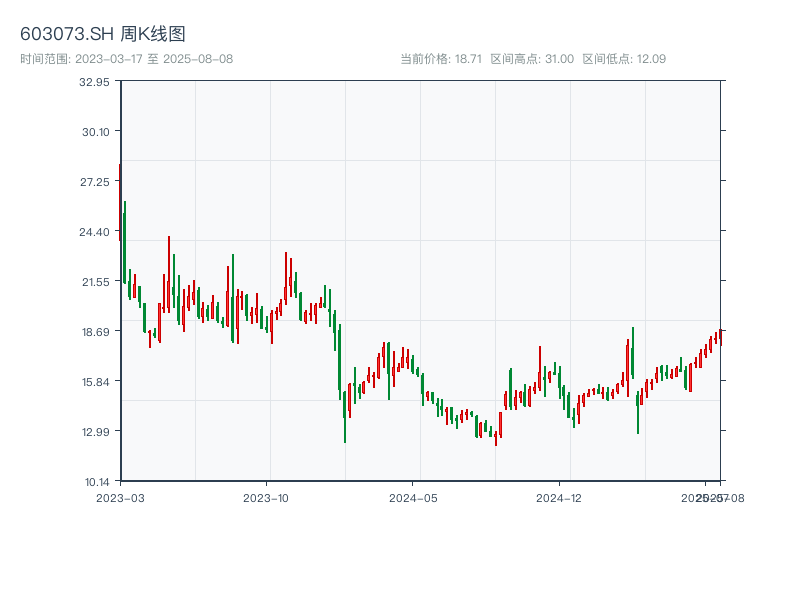Viewport: 800px width, 600px height.
Task: Click the x-axis label 2023-03
Action: (120, 498)
